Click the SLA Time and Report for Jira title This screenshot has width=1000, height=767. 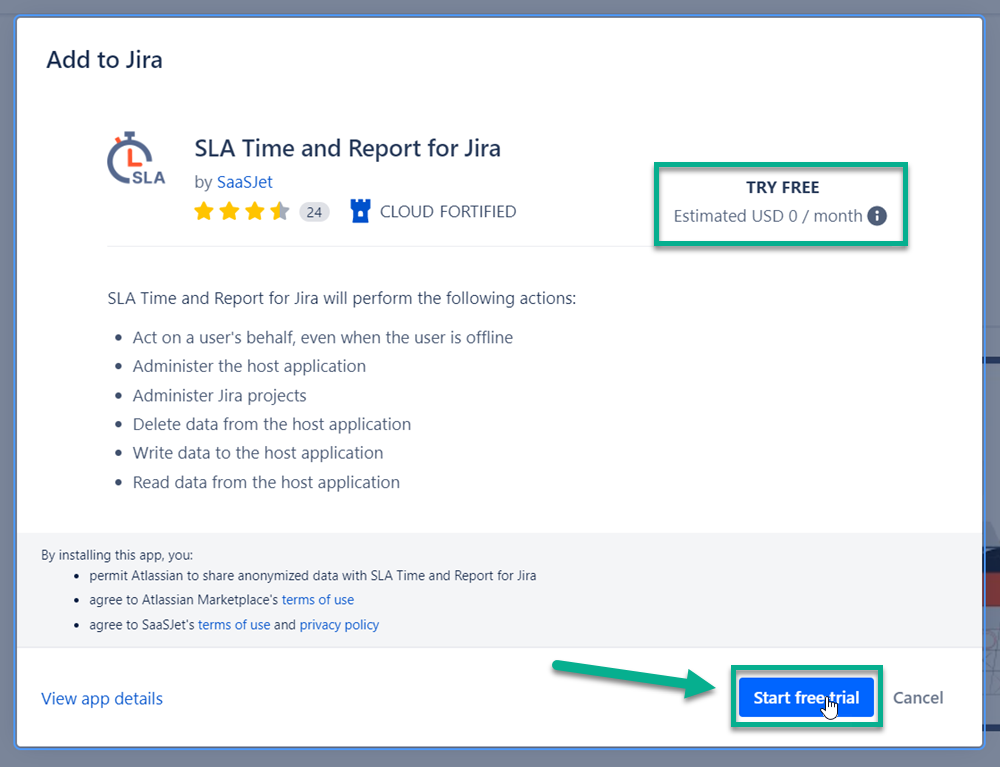[x=348, y=149]
